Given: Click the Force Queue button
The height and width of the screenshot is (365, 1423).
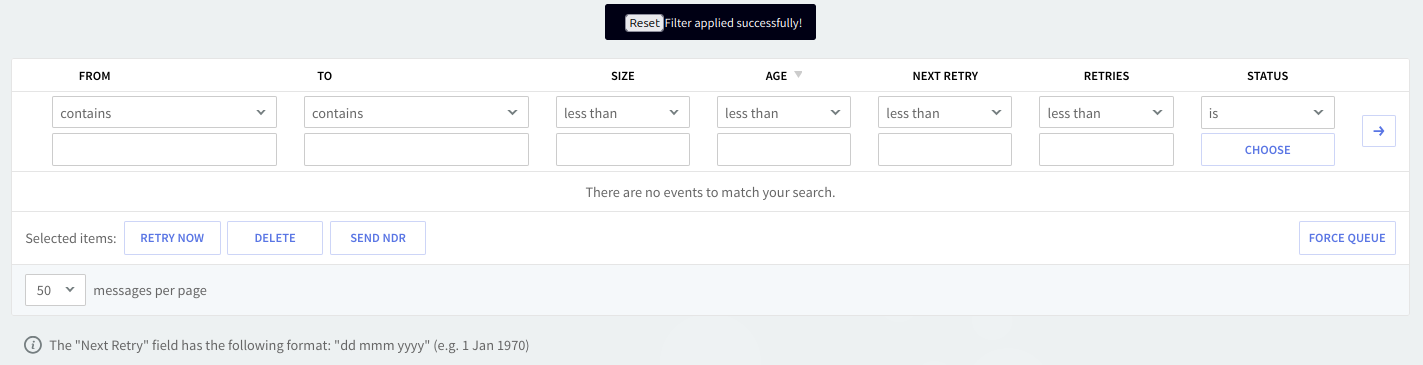Looking at the screenshot, I should [x=1347, y=238].
